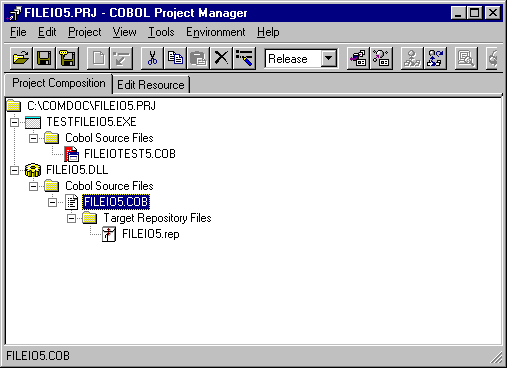Select the highlighted FILEIO5.COB label
Viewport: 507px width, 368px height.
coord(116,202)
